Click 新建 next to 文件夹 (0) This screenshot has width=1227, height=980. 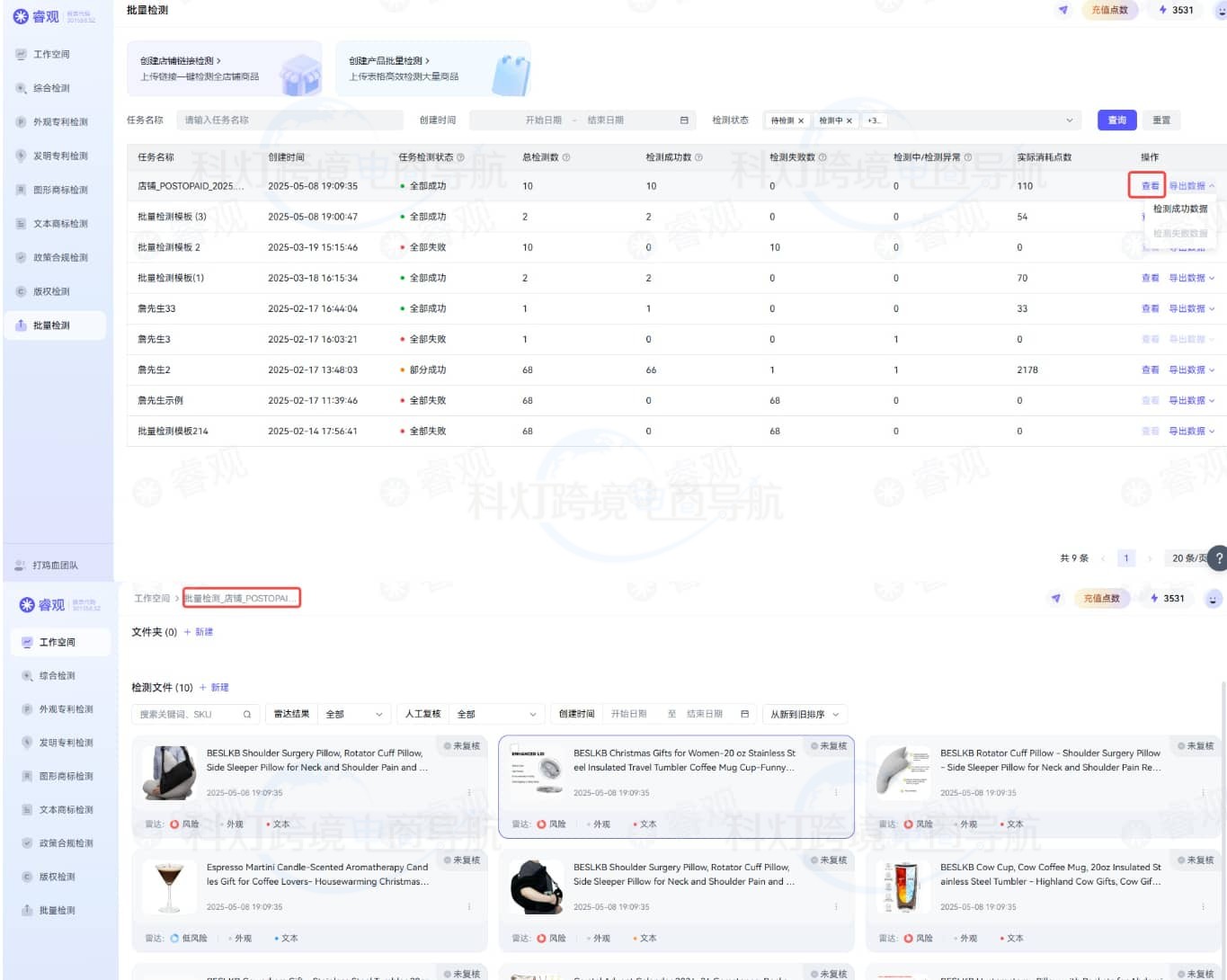pyautogui.click(x=200, y=632)
